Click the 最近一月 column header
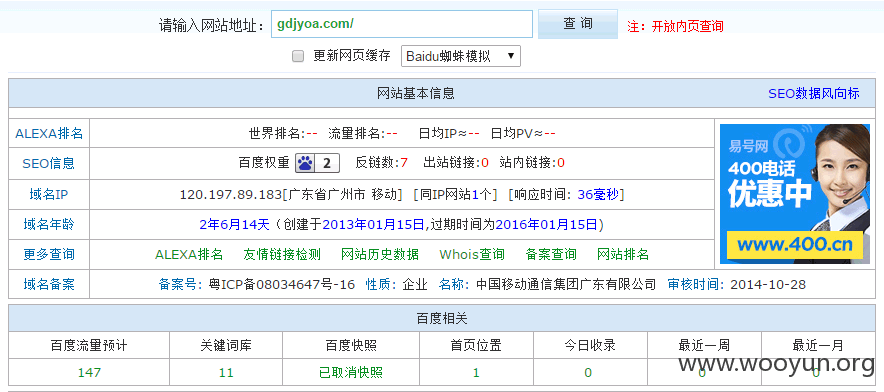This screenshot has height=392, width=884. [818, 345]
